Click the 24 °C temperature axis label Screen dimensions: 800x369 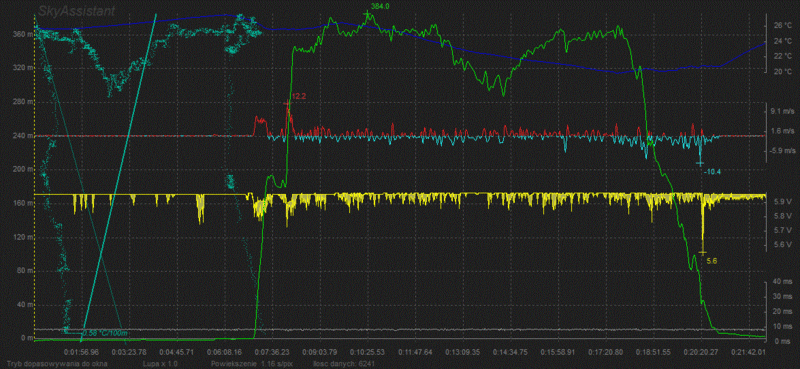pos(782,41)
